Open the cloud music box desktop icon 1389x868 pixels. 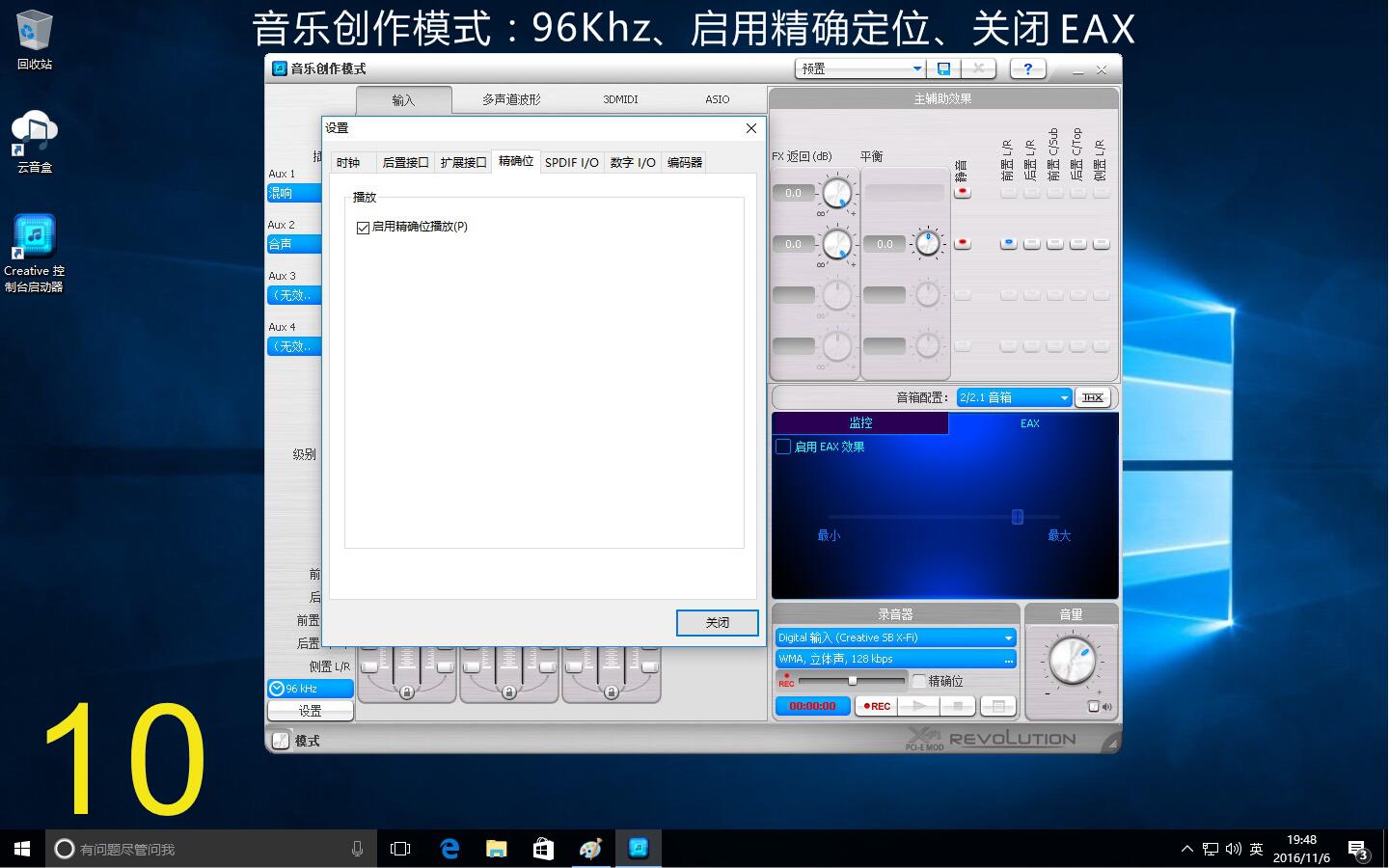coord(35,142)
